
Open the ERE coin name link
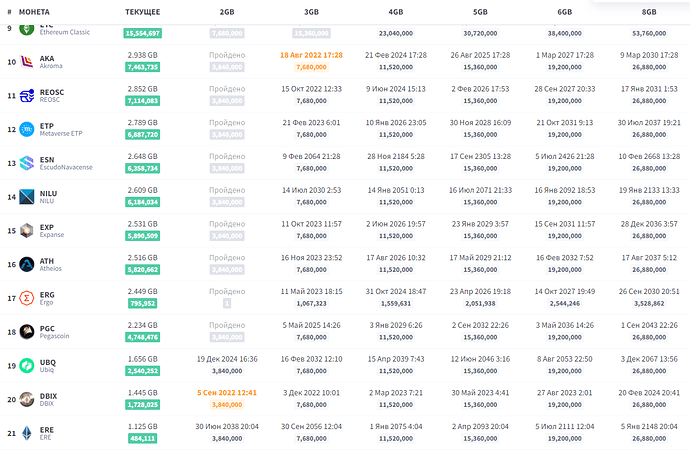[47, 430]
